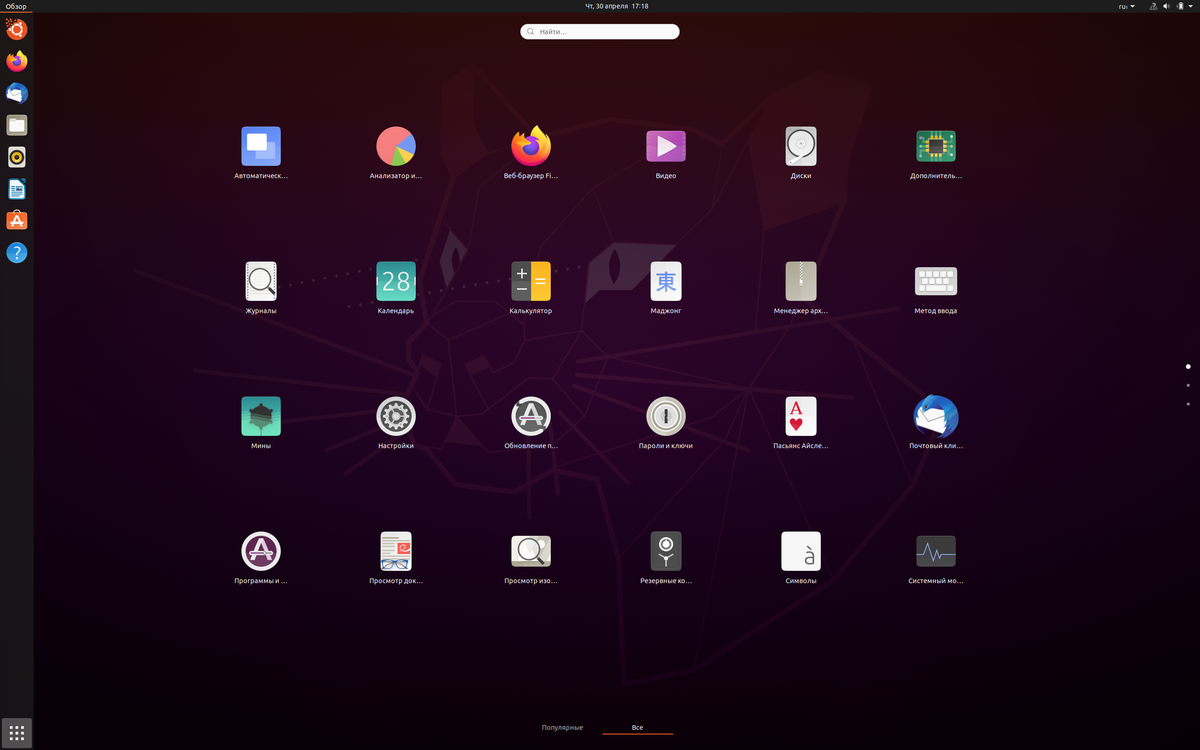Select the Все applications tab
Screen dimensions: 1200x750
[x=637, y=727]
